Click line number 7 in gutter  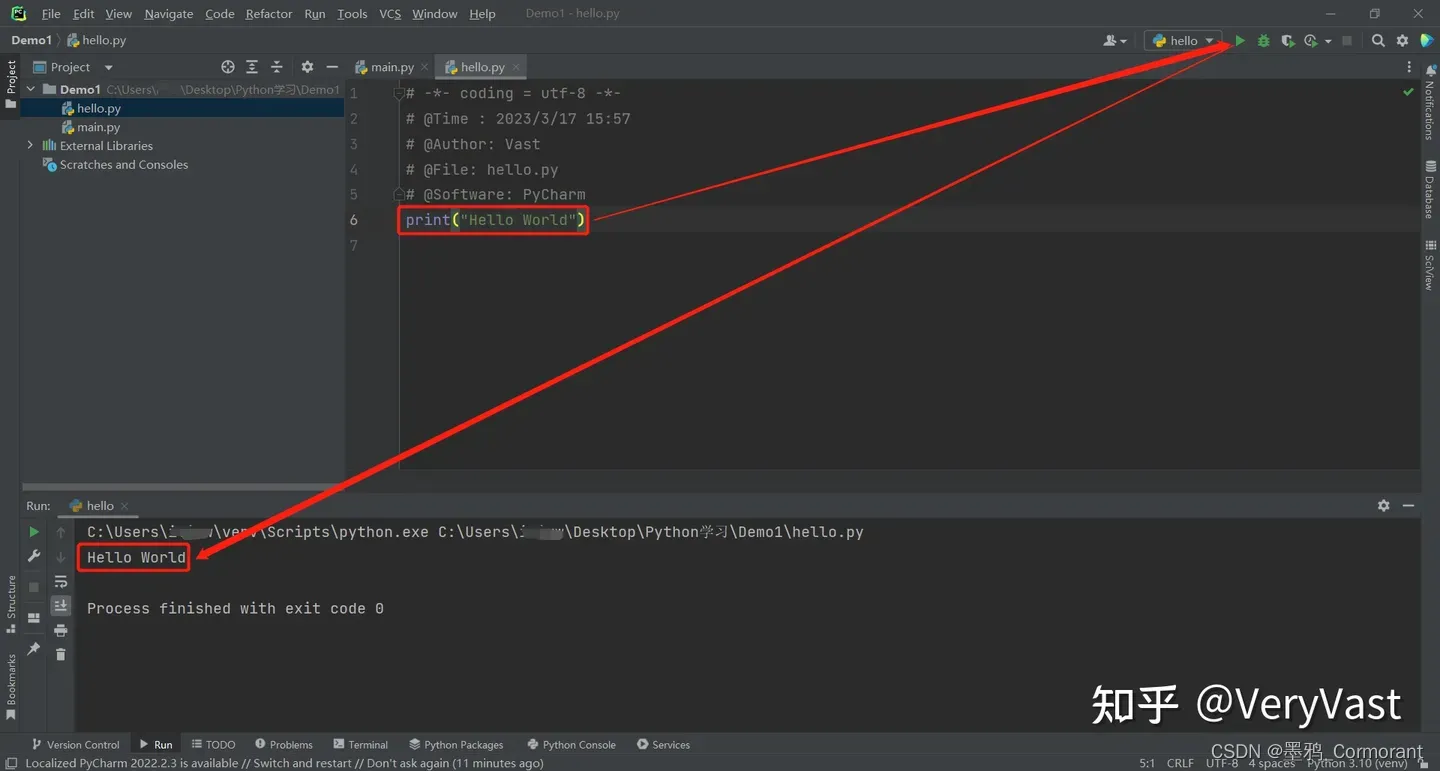354,246
